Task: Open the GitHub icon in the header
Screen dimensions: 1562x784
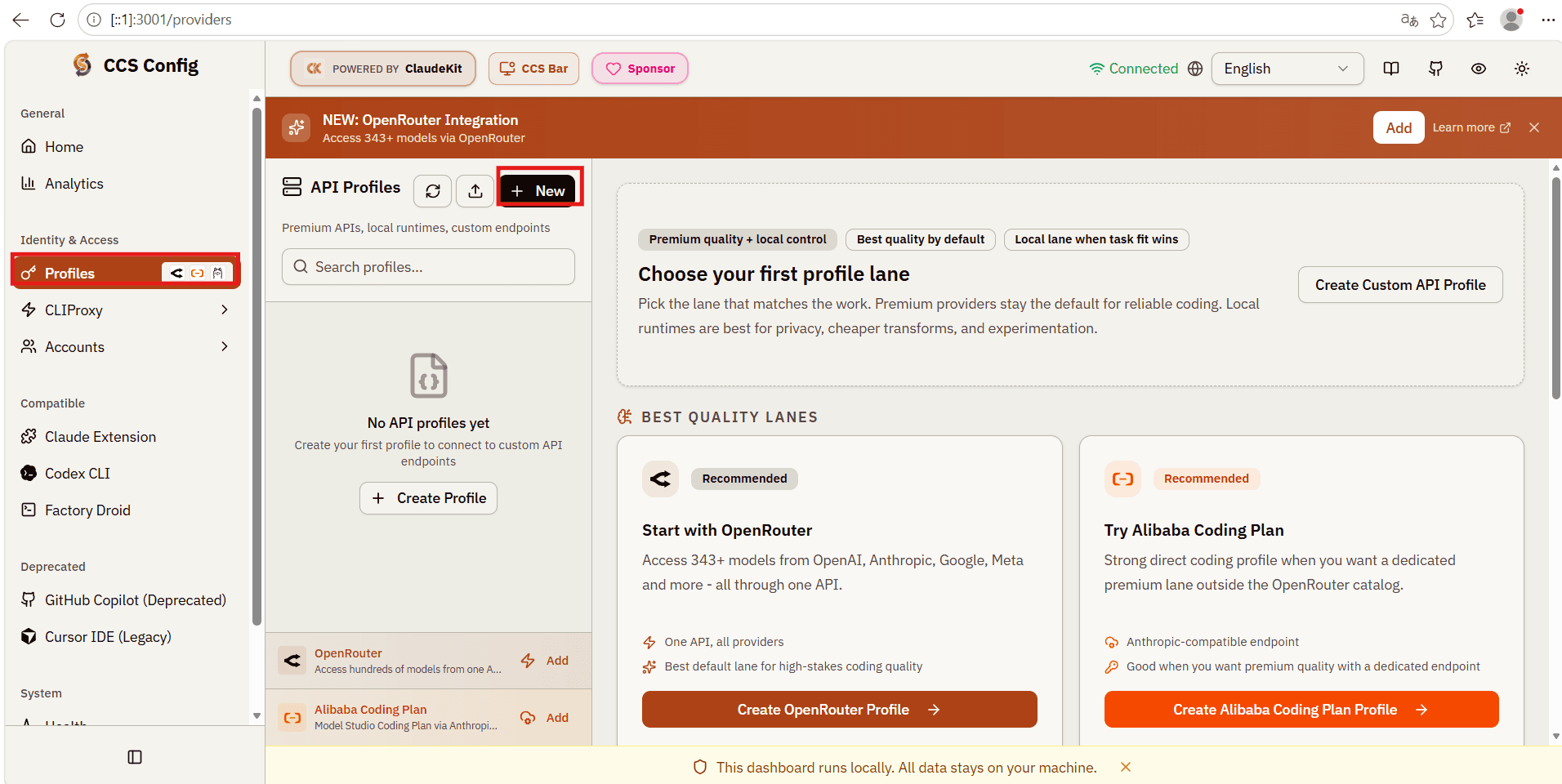Action: (x=1435, y=69)
